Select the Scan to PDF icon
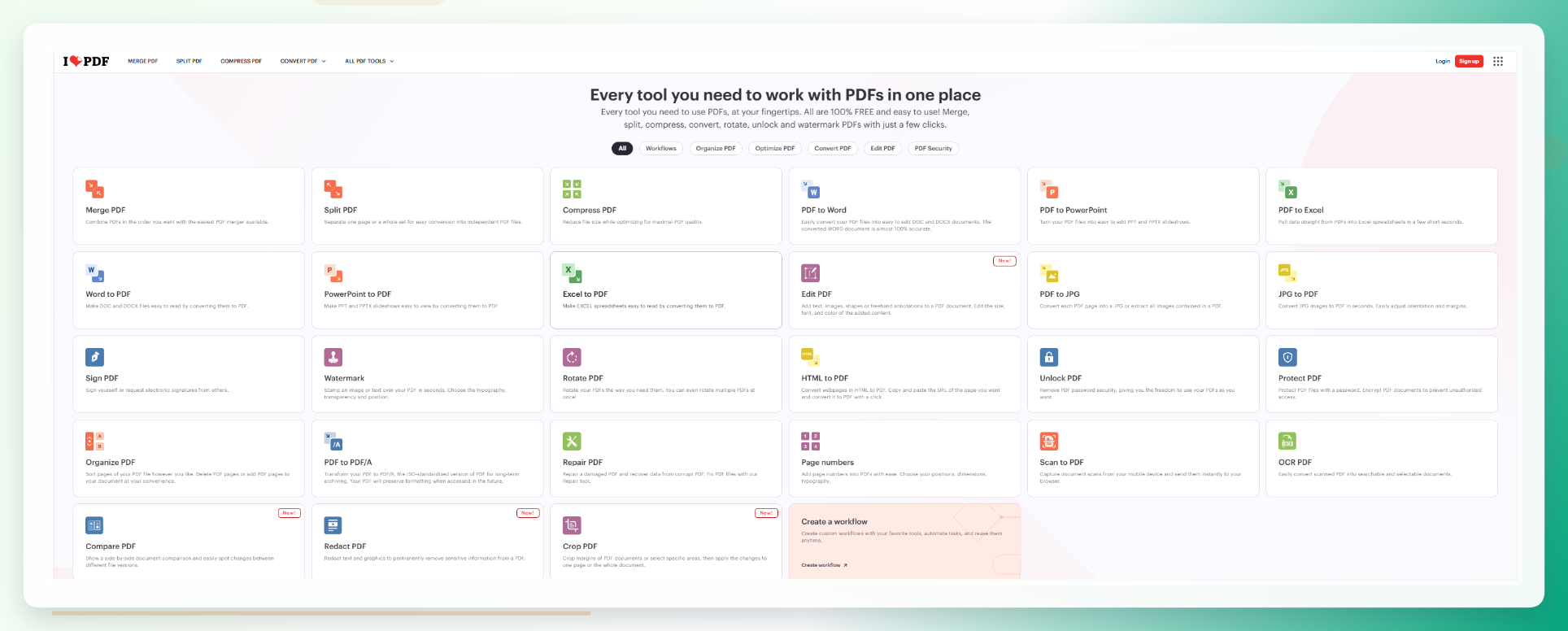 (x=1049, y=441)
